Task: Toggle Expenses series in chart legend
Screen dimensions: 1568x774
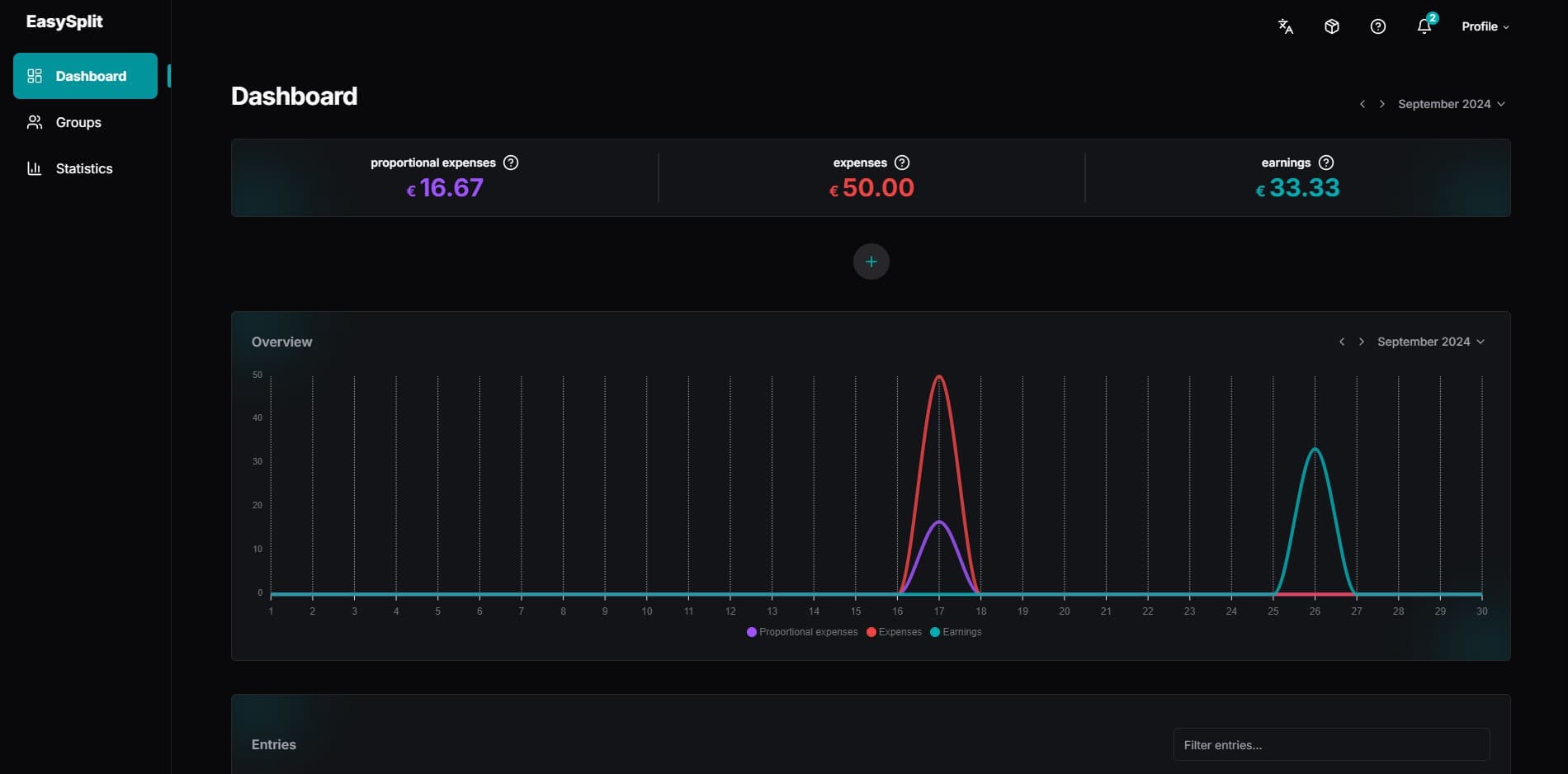Action: (x=894, y=632)
